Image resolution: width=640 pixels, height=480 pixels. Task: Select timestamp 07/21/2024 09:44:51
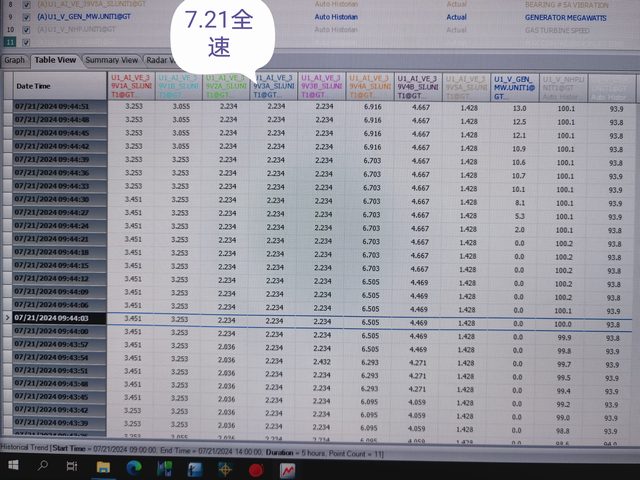tap(60, 106)
